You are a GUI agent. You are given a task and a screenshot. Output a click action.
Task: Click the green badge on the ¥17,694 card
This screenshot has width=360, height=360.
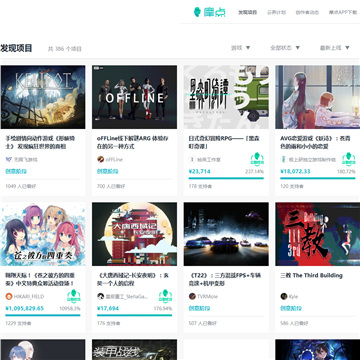(165, 296)
